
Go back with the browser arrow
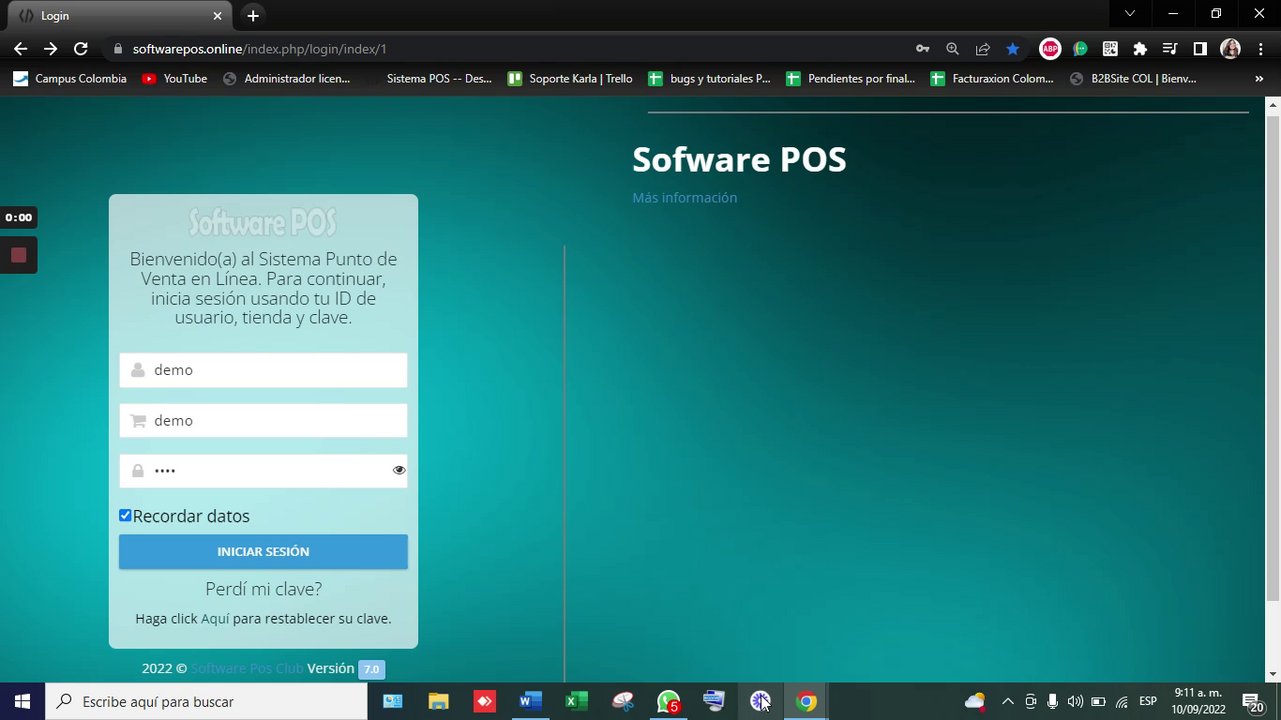[20, 48]
